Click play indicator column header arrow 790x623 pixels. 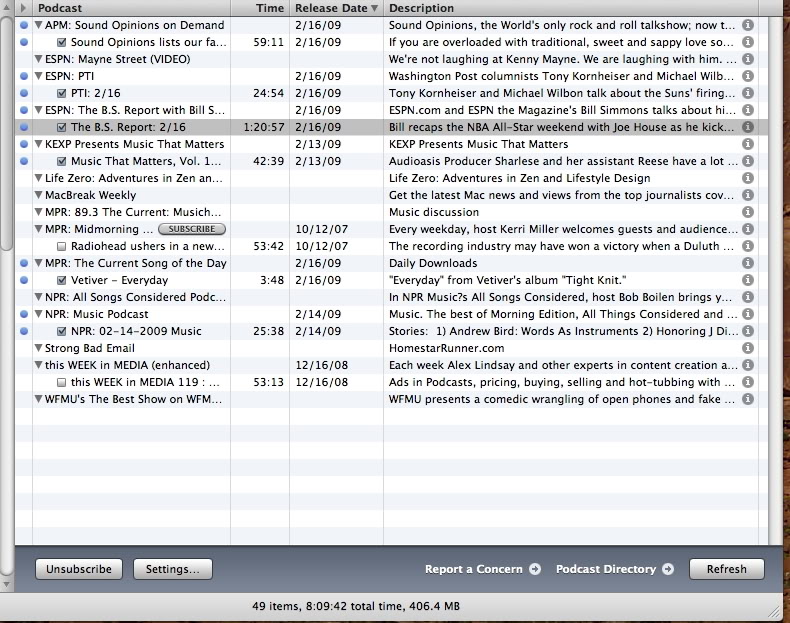click(x=23, y=8)
